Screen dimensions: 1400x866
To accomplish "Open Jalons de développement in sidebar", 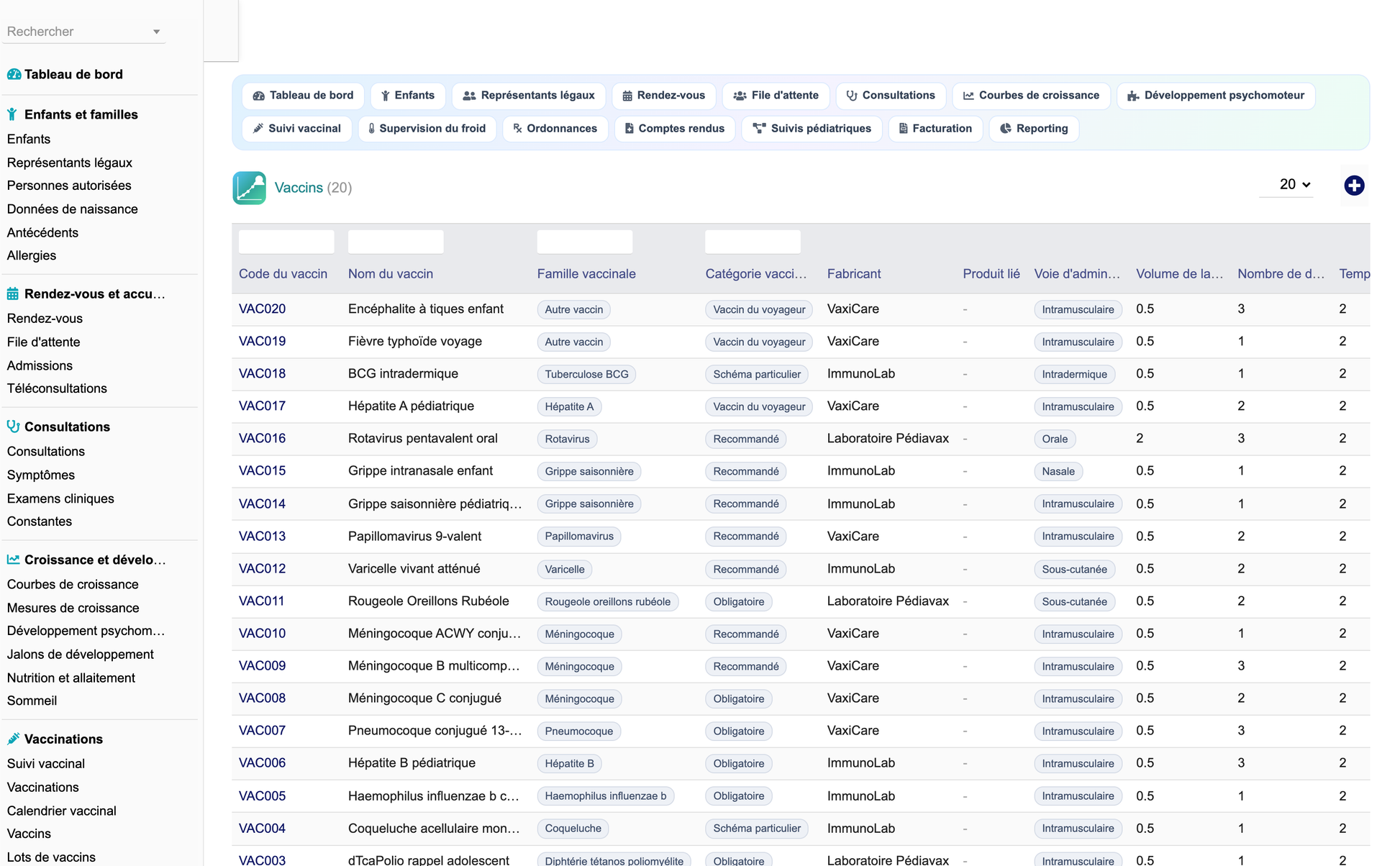I will coord(81,655).
